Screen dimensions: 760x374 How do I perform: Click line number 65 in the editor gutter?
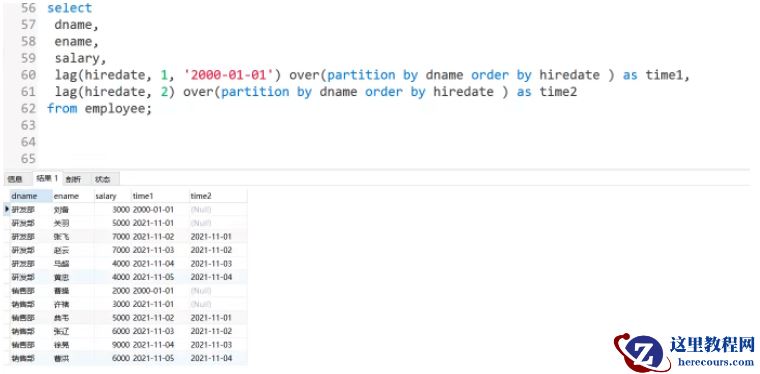click(x=29, y=158)
